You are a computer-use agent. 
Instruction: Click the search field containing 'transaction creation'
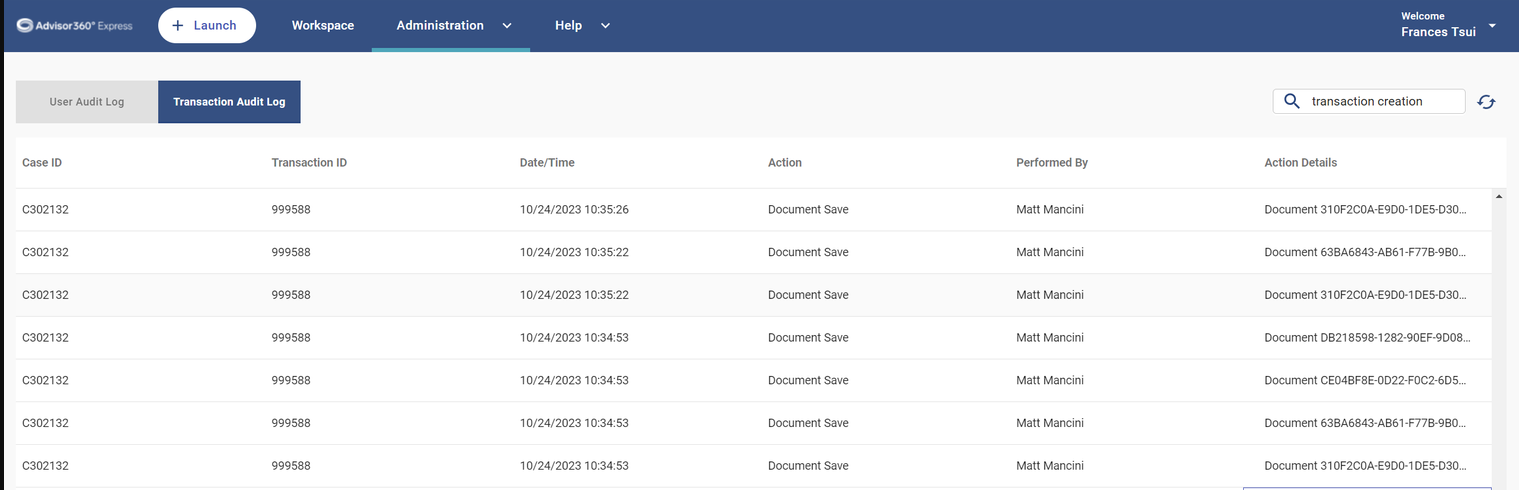click(x=1369, y=101)
